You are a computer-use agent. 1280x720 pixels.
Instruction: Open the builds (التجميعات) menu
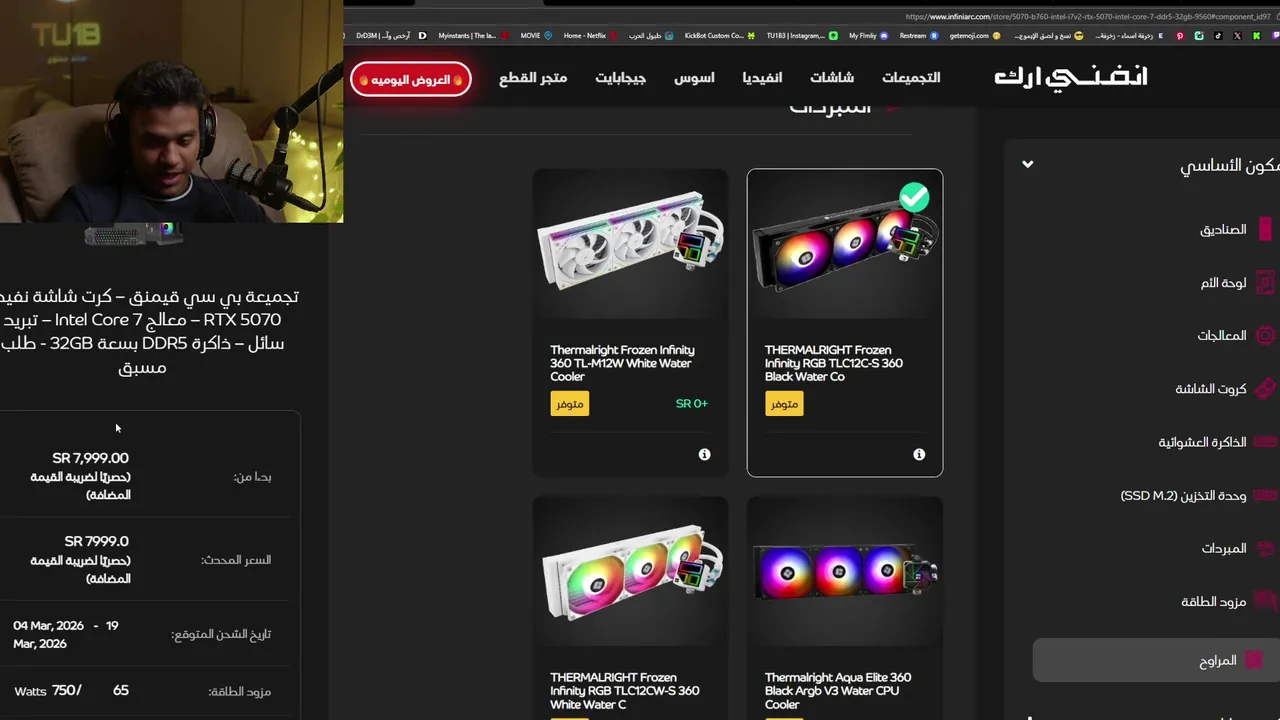[x=911, y=77]
